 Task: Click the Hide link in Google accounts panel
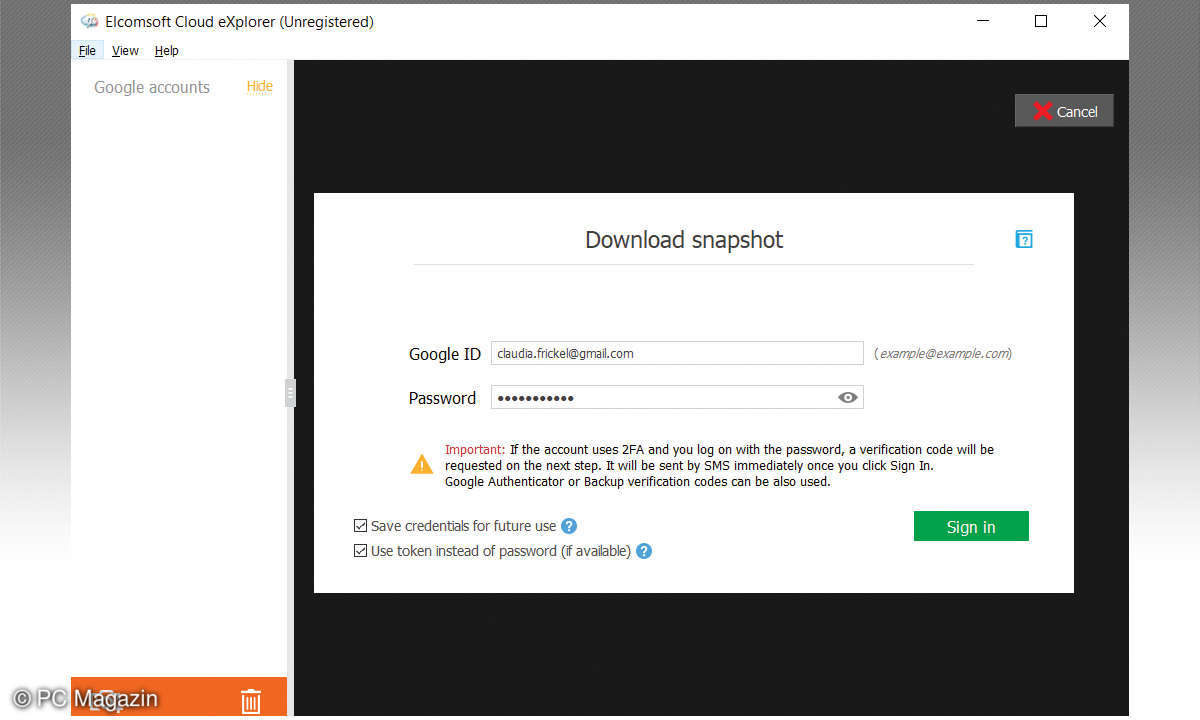[260, 87]
